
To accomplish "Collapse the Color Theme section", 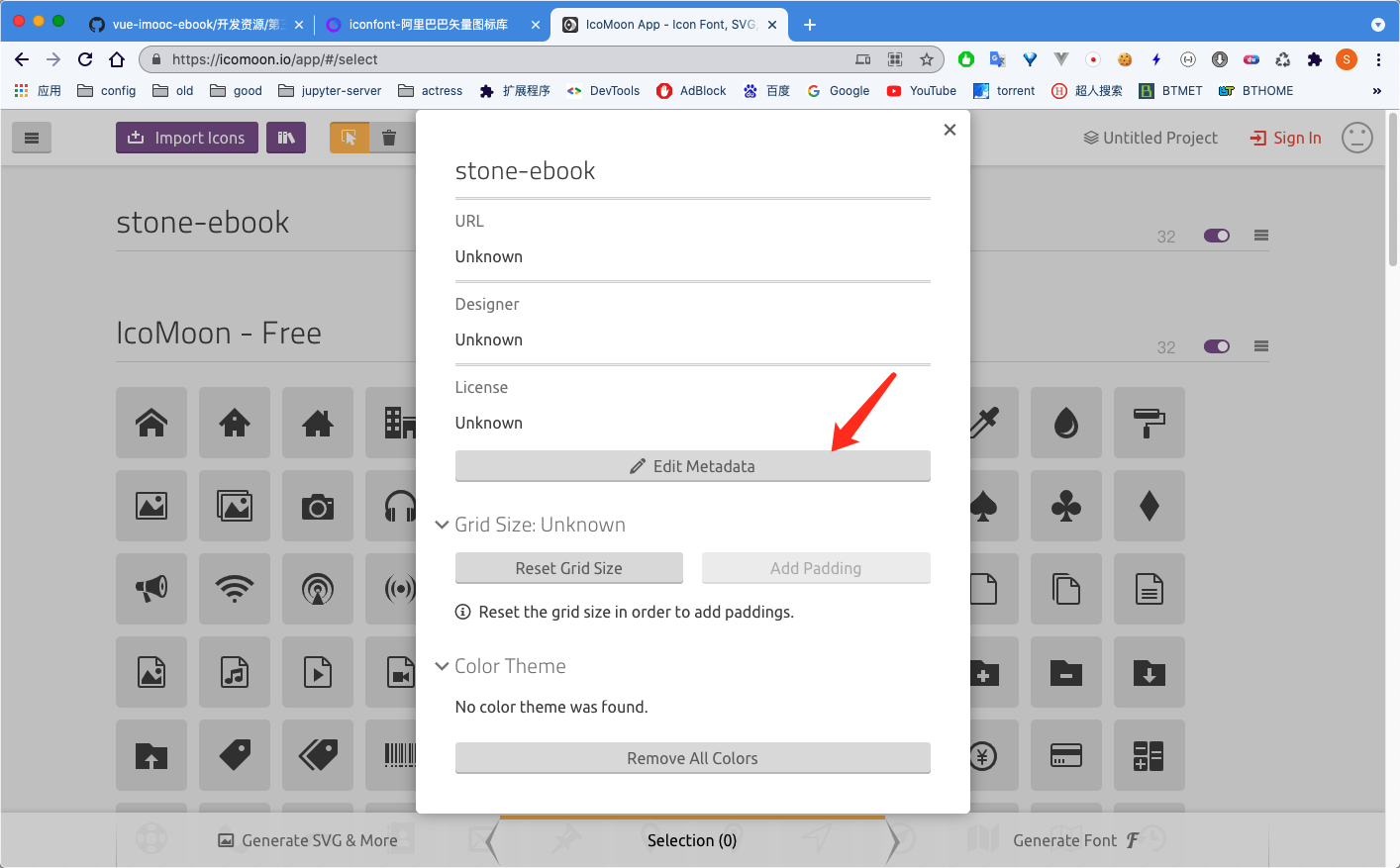I will [x=442, y=666].
